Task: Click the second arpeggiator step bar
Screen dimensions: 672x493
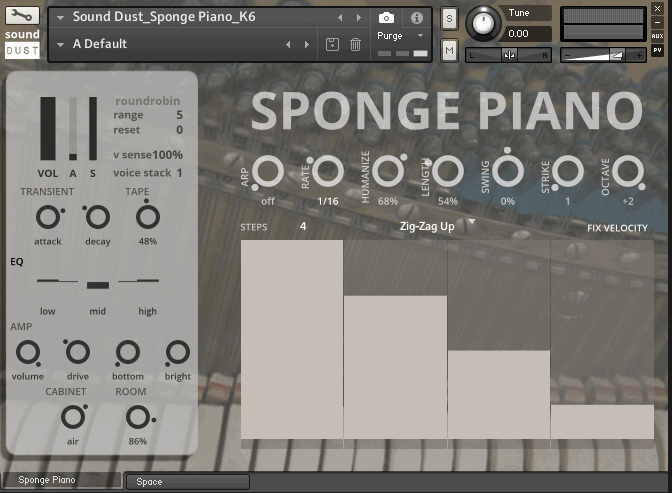Action: [x=395, y=367]
